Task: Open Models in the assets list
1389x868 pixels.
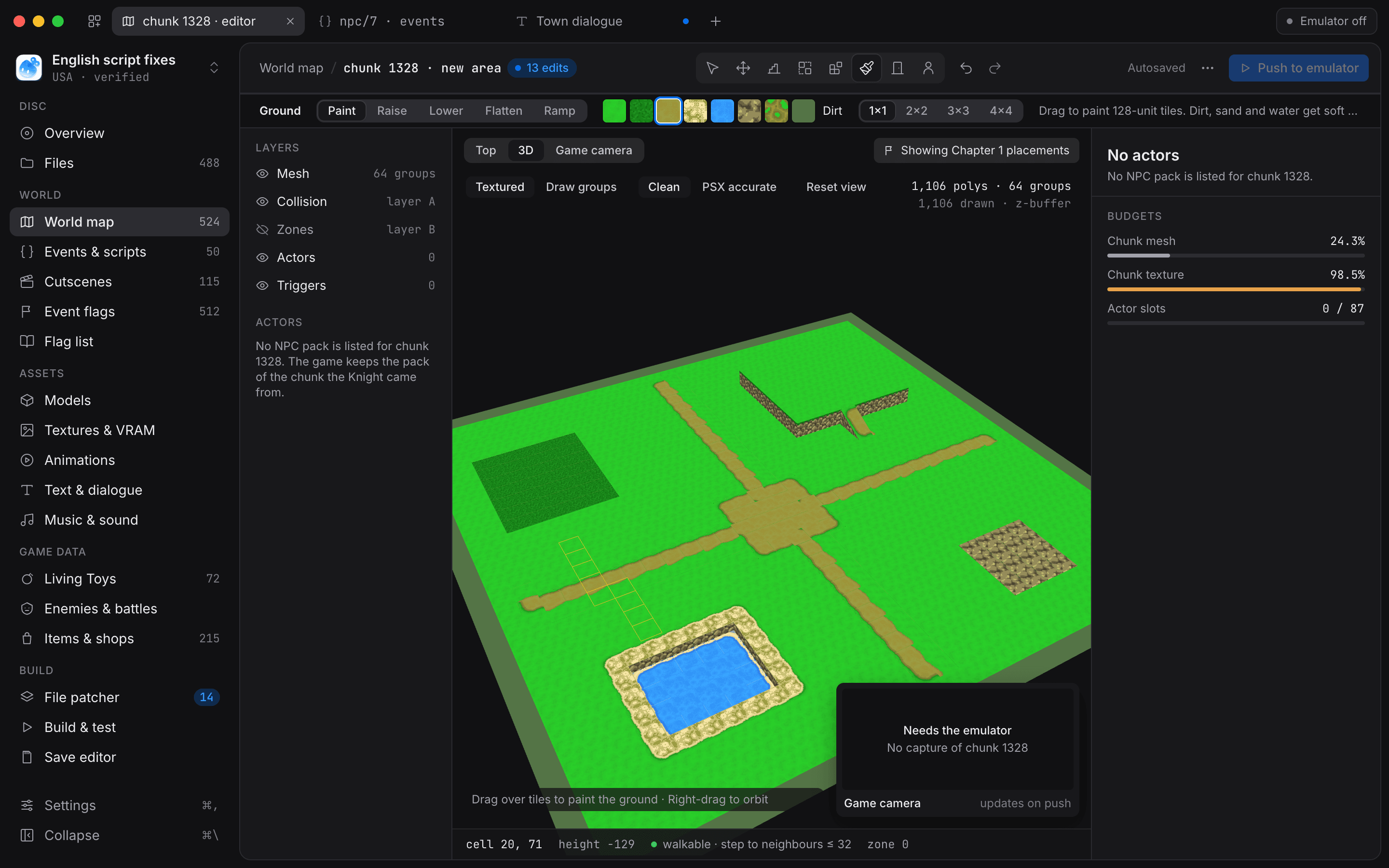Action: click(x=120, y=400)
